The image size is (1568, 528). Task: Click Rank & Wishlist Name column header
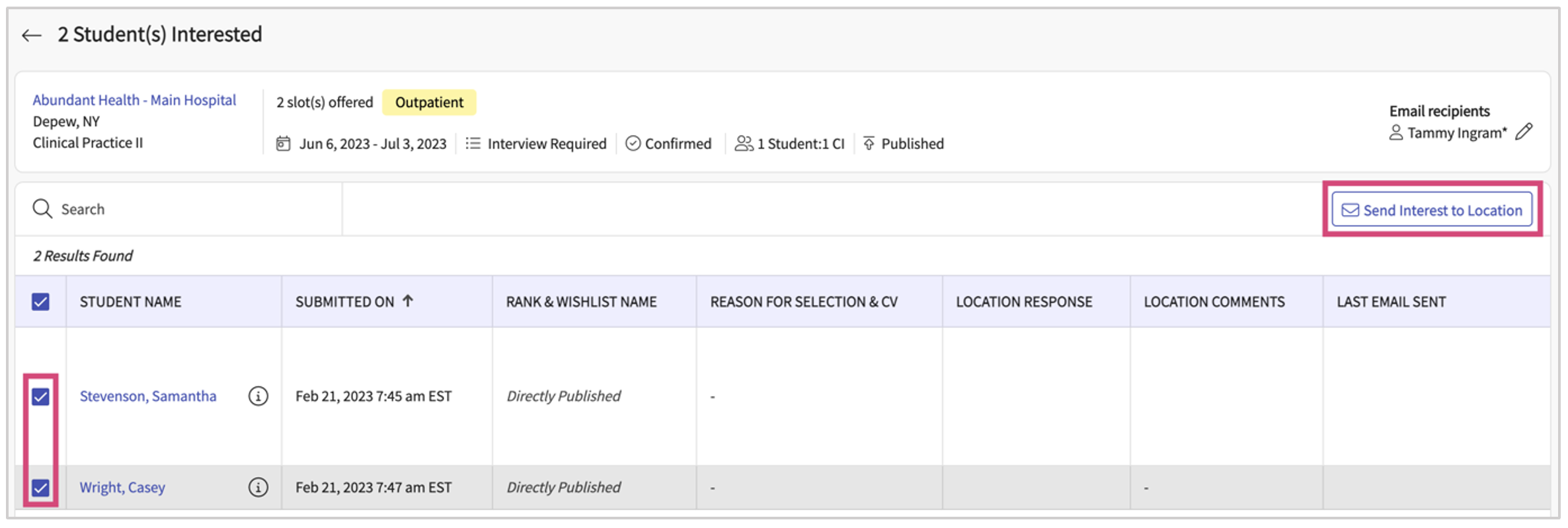point(581,302)
